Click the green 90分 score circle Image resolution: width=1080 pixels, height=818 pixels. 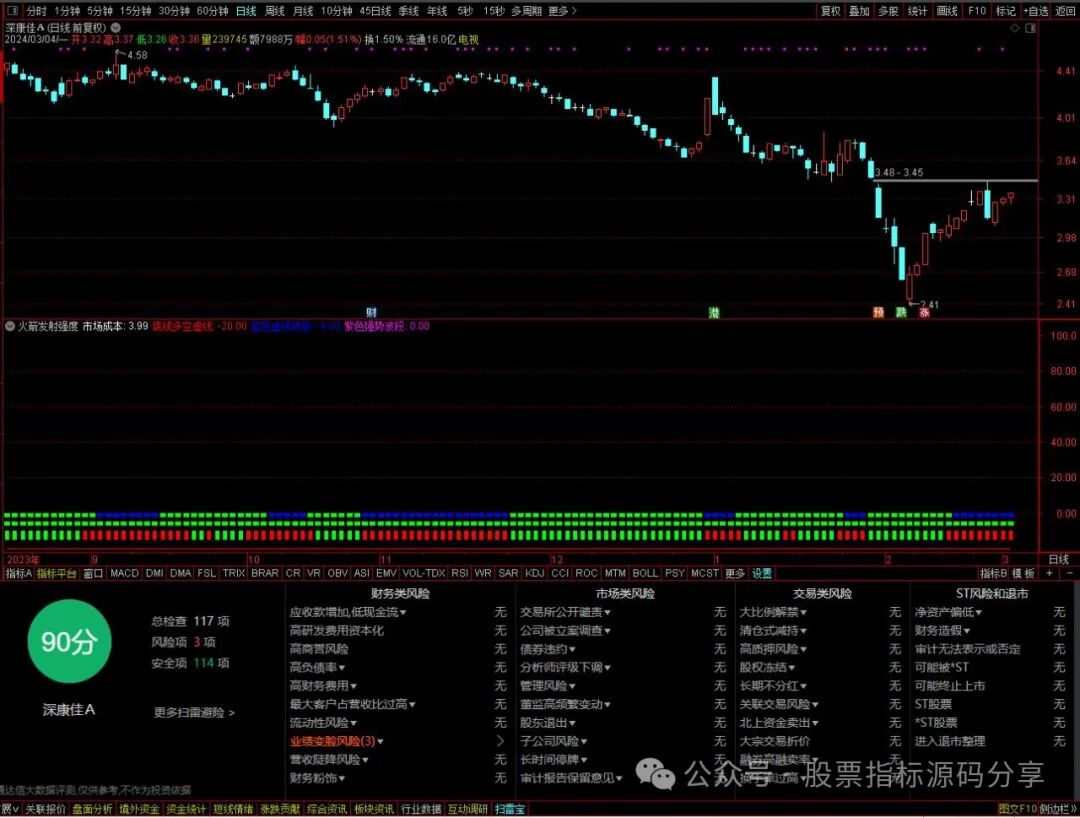(68, 641)
